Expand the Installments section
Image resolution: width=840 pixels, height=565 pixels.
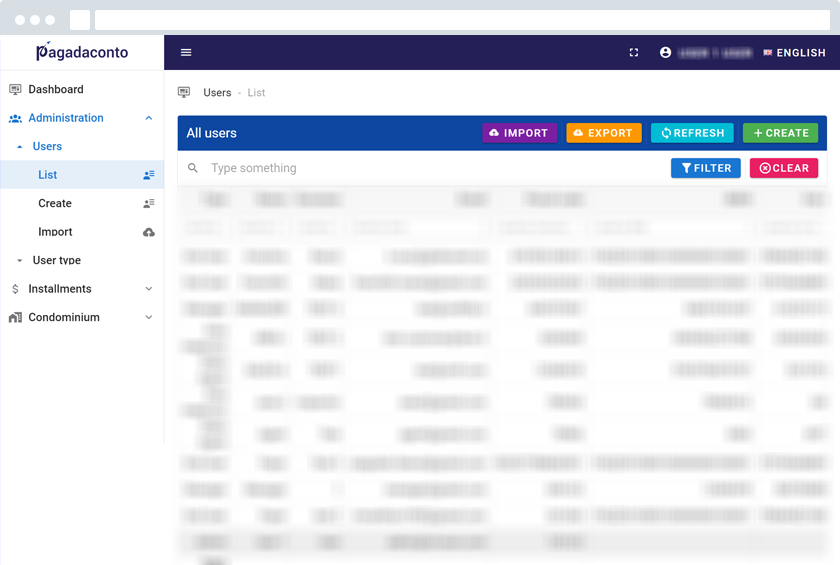pyautogui.click(x=149, y=289)
